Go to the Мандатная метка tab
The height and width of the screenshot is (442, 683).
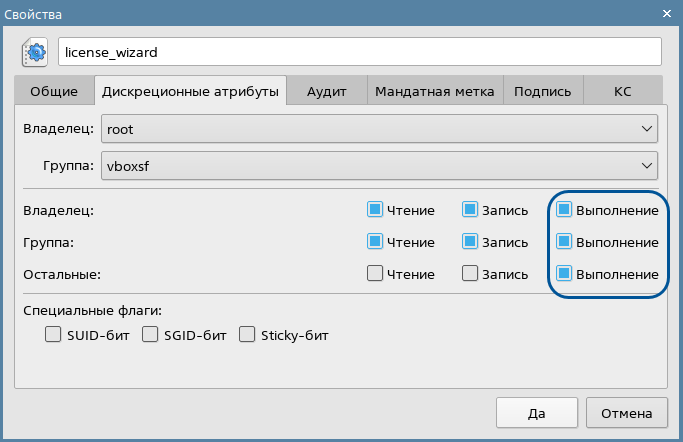tap(434, 92)
